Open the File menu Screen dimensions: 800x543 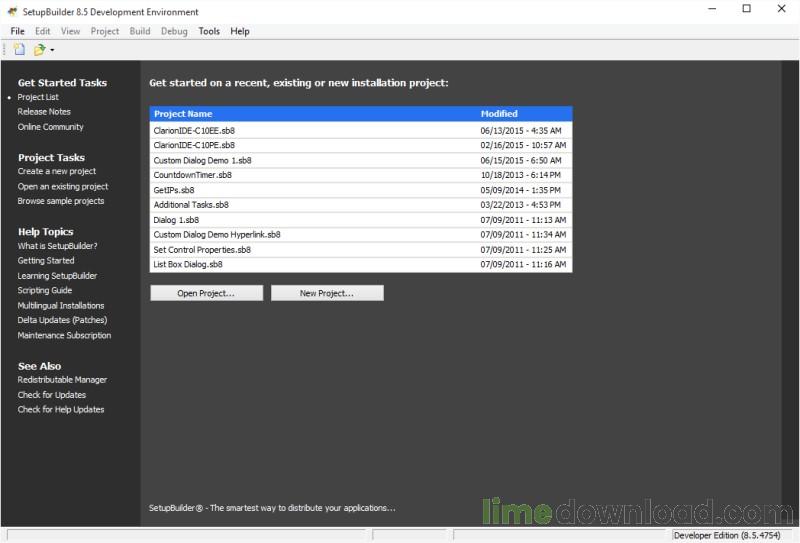coord(17,31)
